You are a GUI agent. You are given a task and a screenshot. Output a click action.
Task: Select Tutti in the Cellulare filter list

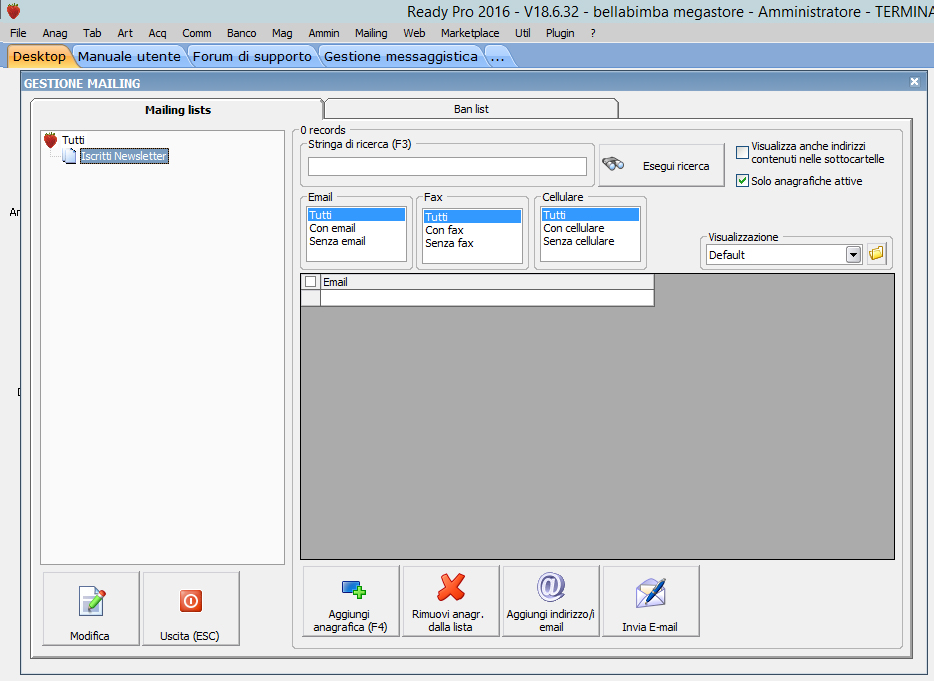coord(590,215)
